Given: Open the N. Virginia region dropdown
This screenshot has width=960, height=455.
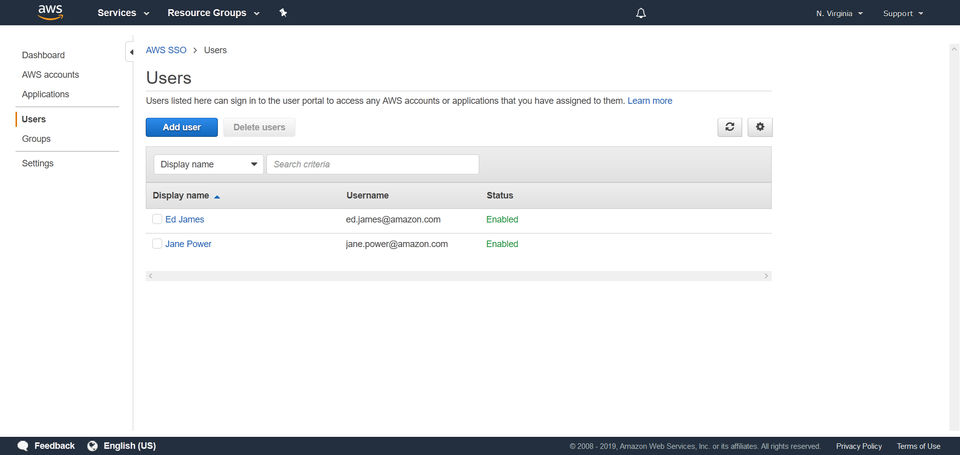Looking at the screenshot, I should pyautogui.click(x=839, y=13).
